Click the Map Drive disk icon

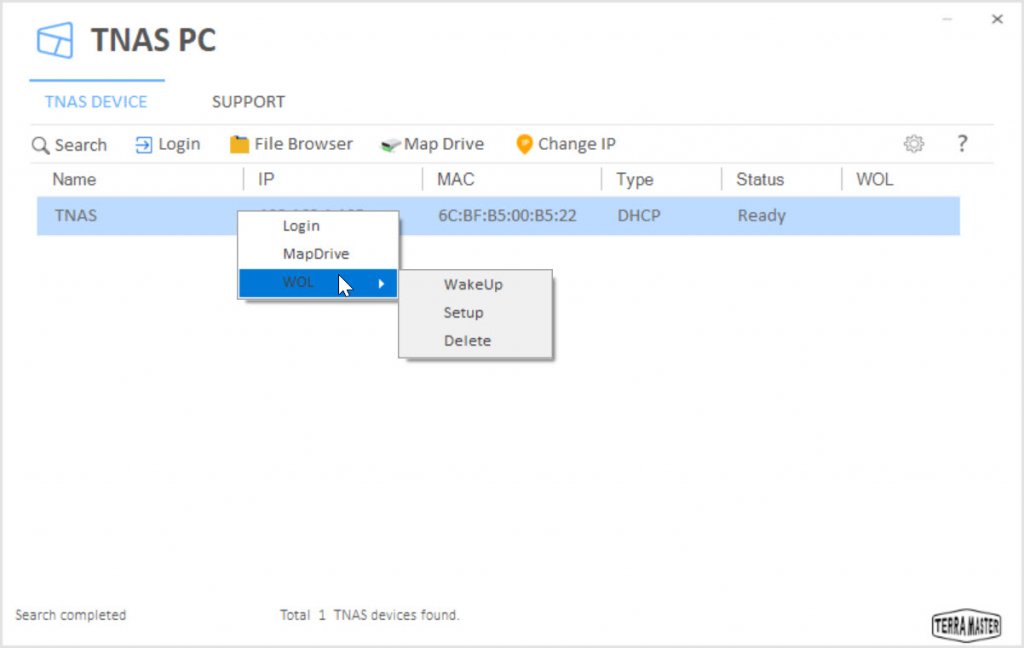click(x=390, y=145)
